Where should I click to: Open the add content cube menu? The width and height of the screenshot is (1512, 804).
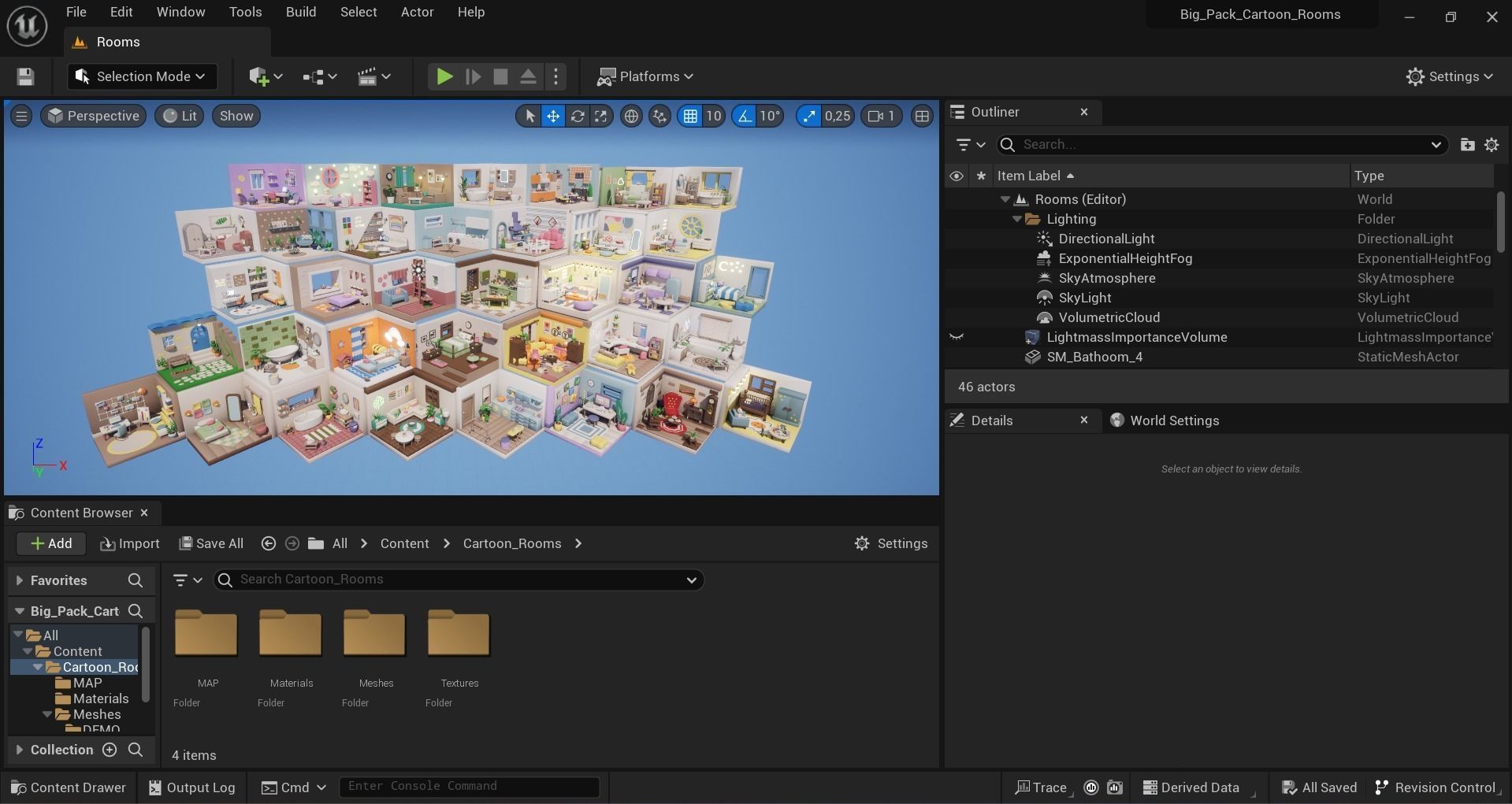pos(266,76)
